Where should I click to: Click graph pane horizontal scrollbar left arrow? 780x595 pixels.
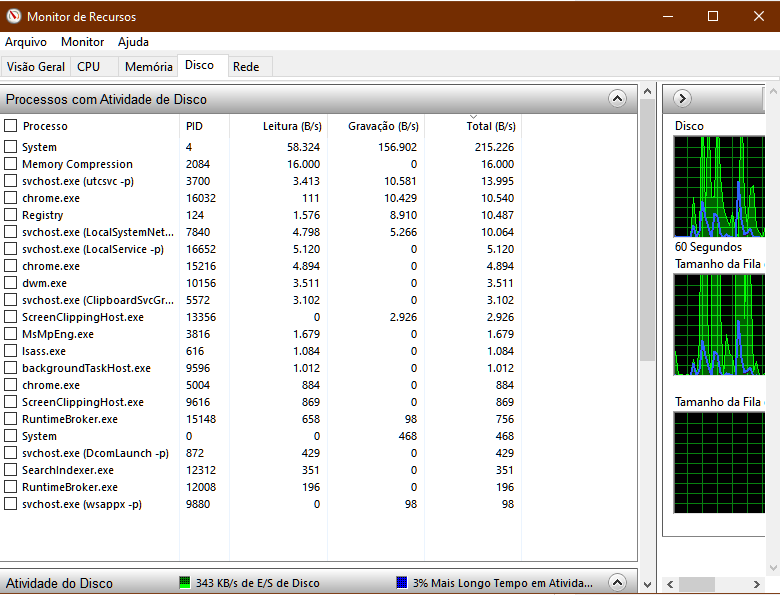click(x=670, y=584)
